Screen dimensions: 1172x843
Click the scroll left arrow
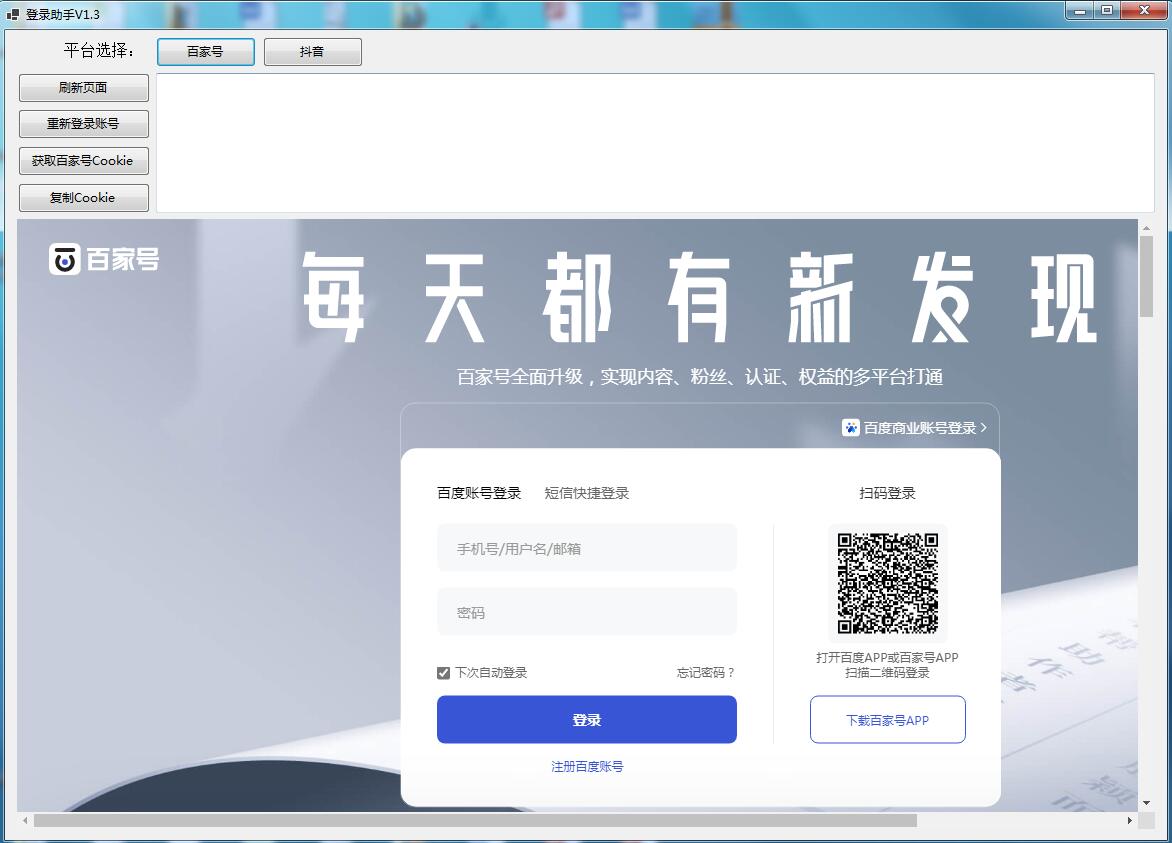25,821
